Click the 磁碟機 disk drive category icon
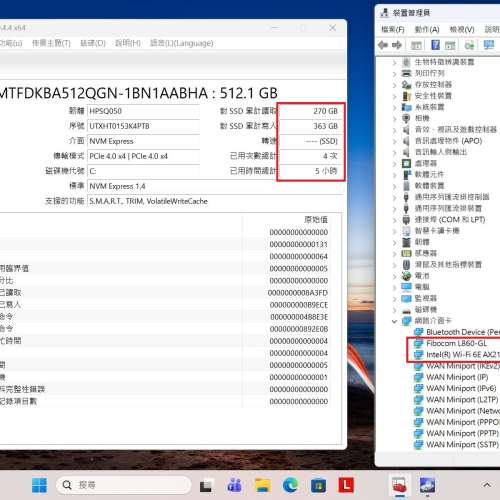The image size is (500, 500). (406, 310)
